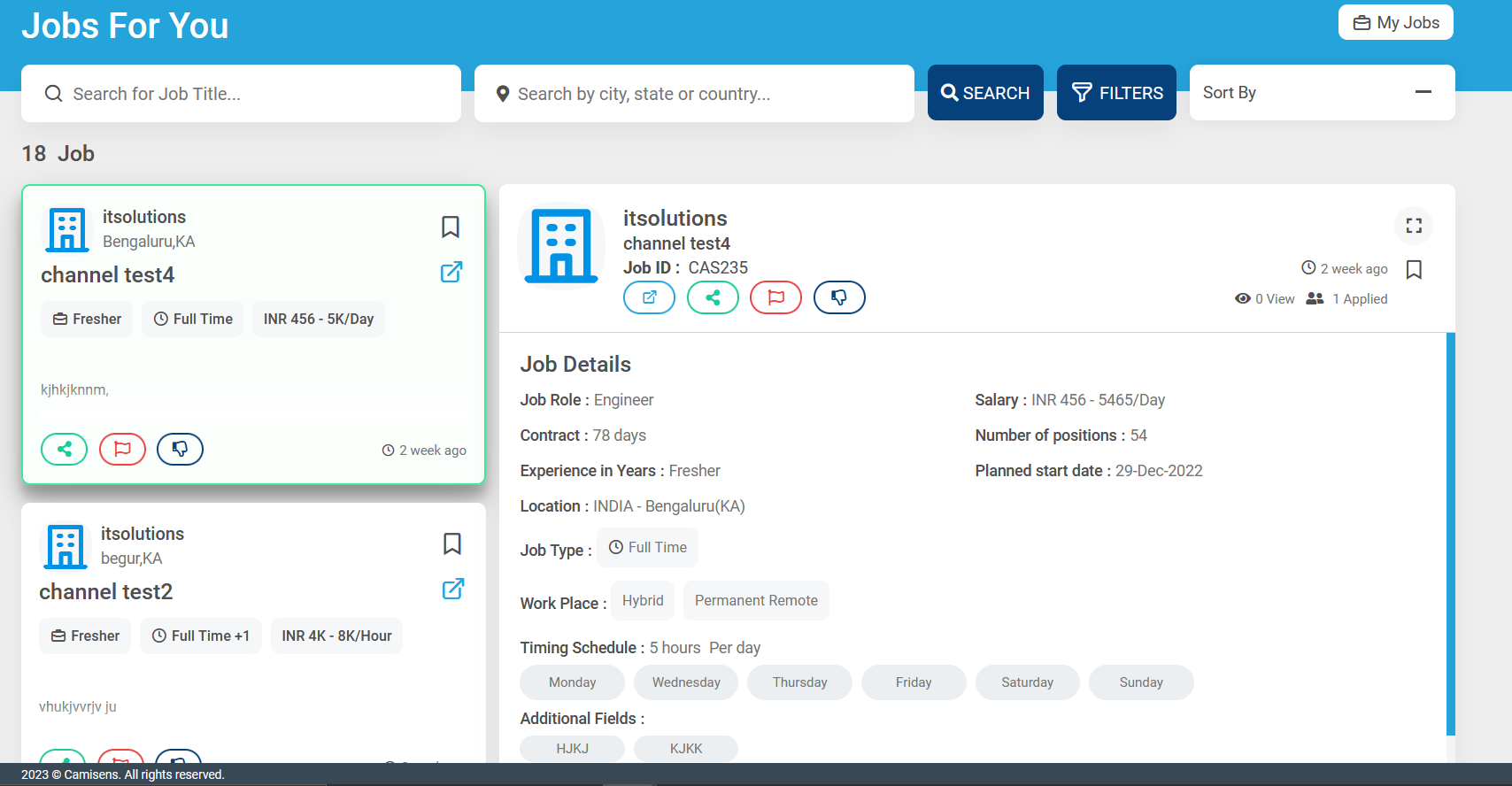1512x786 pixels.
Task: Share the job from details header
Action: [713, 297]
